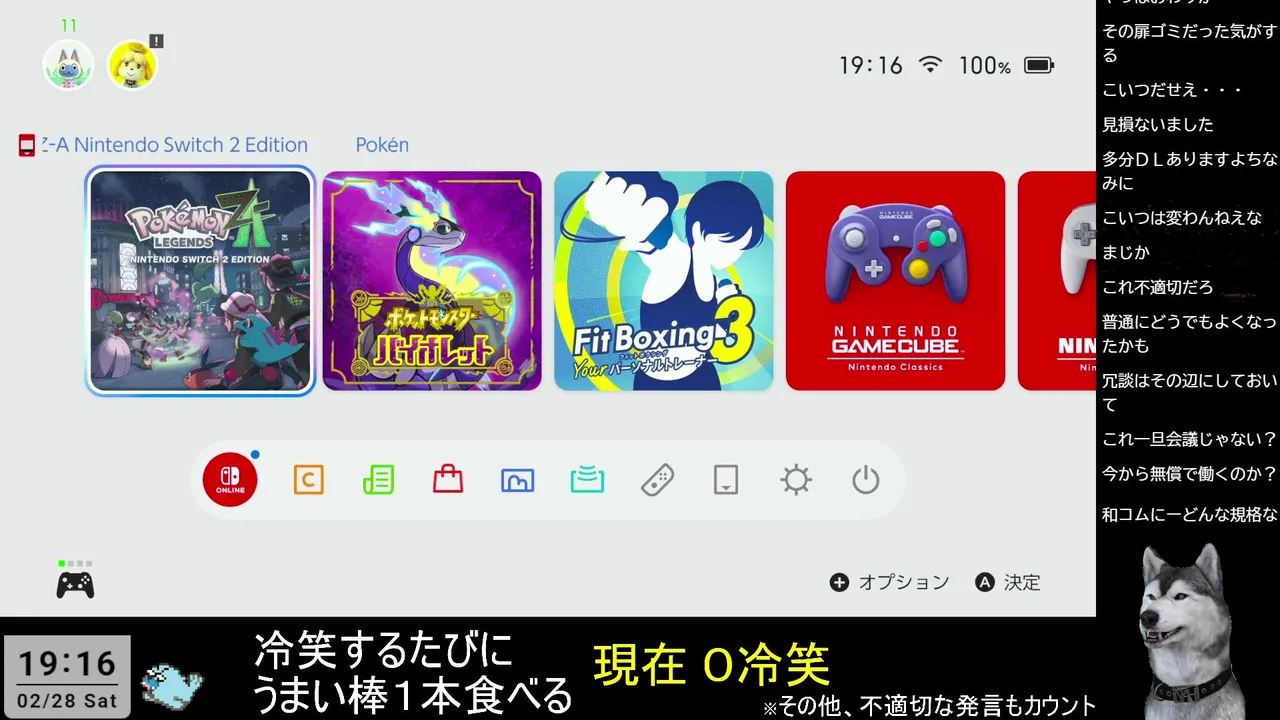Screen dimensions: 1280x720
Task: Click the chat comment 見損ないました
Action: pos(1158,125)
